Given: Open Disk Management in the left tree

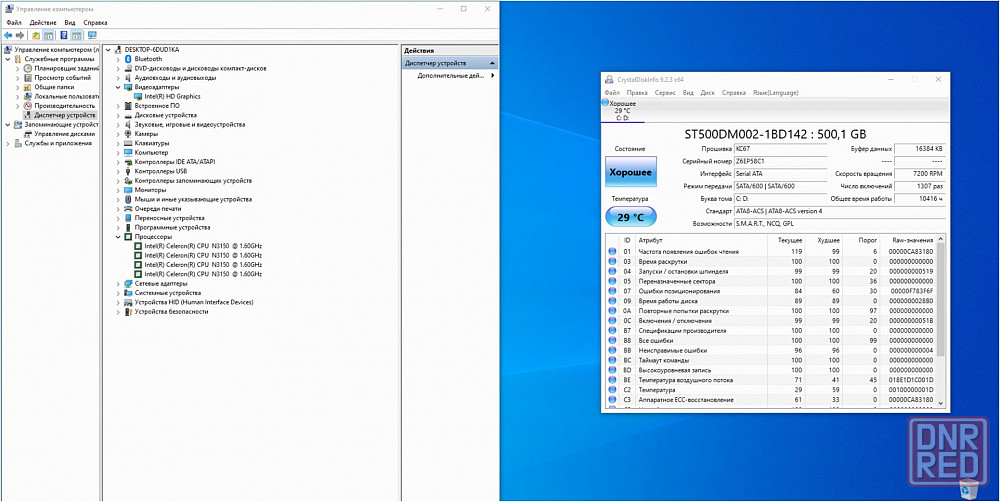Looking at the screenshot, I should point(64,134).
